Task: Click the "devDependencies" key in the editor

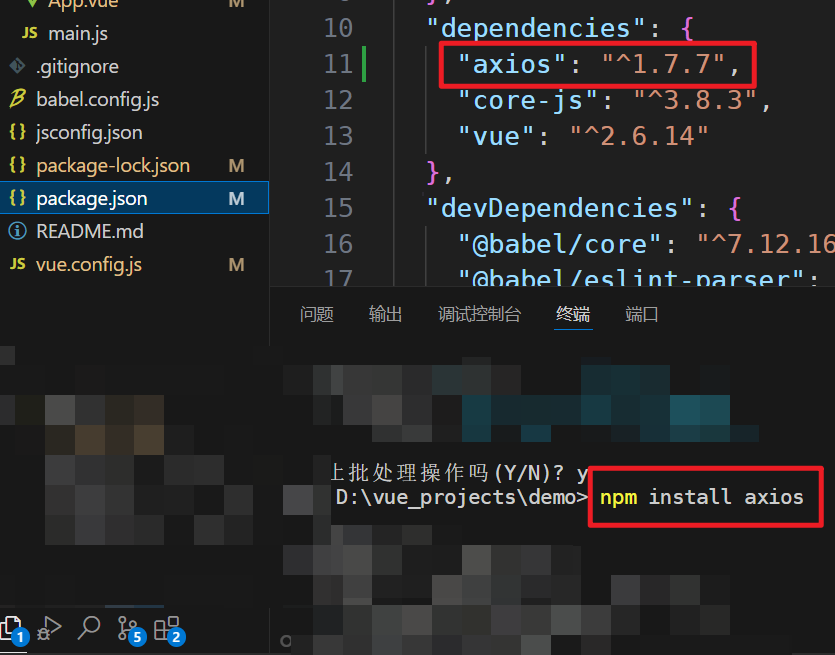Action: tap(560, 208)
